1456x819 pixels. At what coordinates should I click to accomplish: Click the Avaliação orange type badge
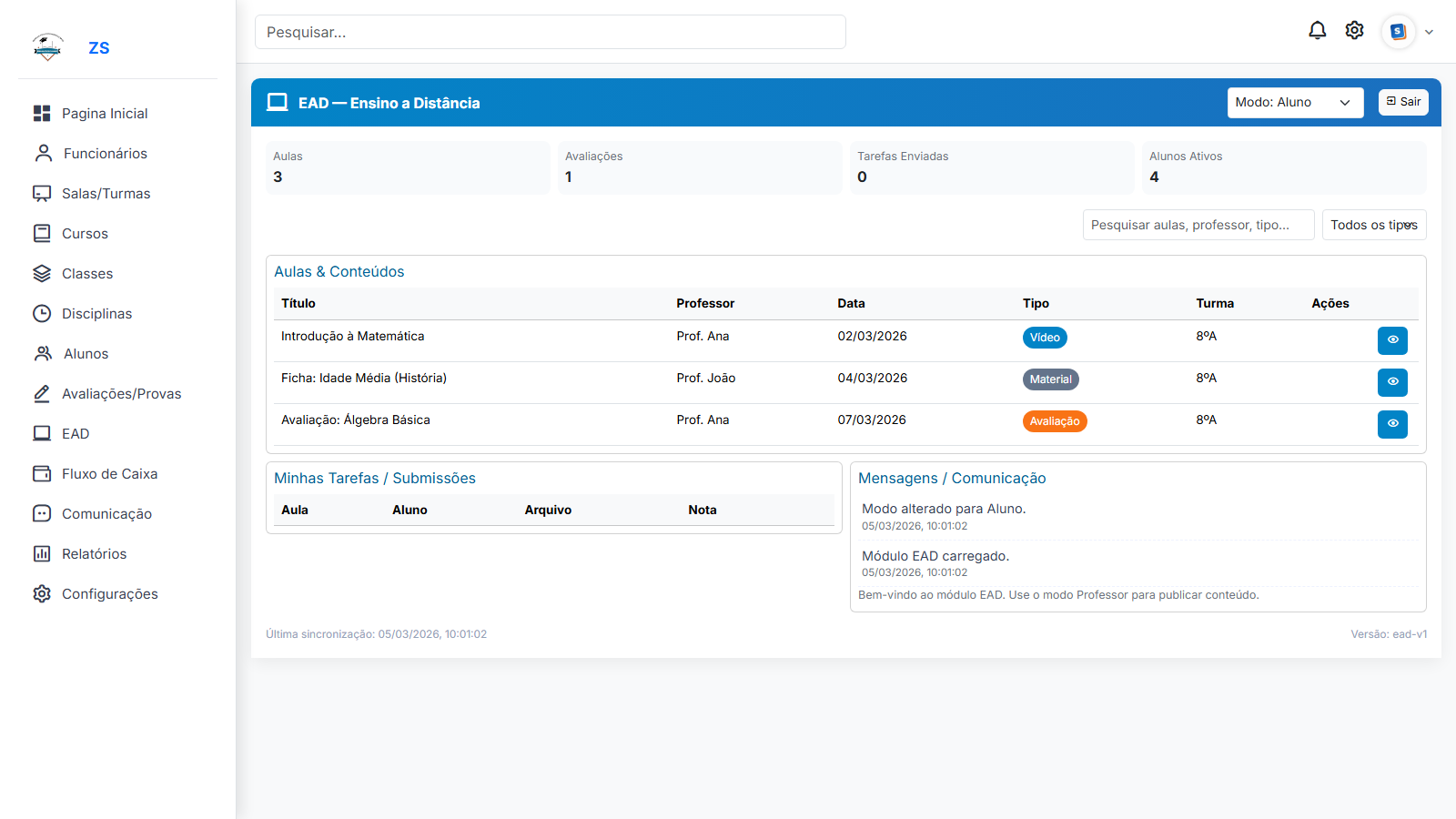point(1054,421)
